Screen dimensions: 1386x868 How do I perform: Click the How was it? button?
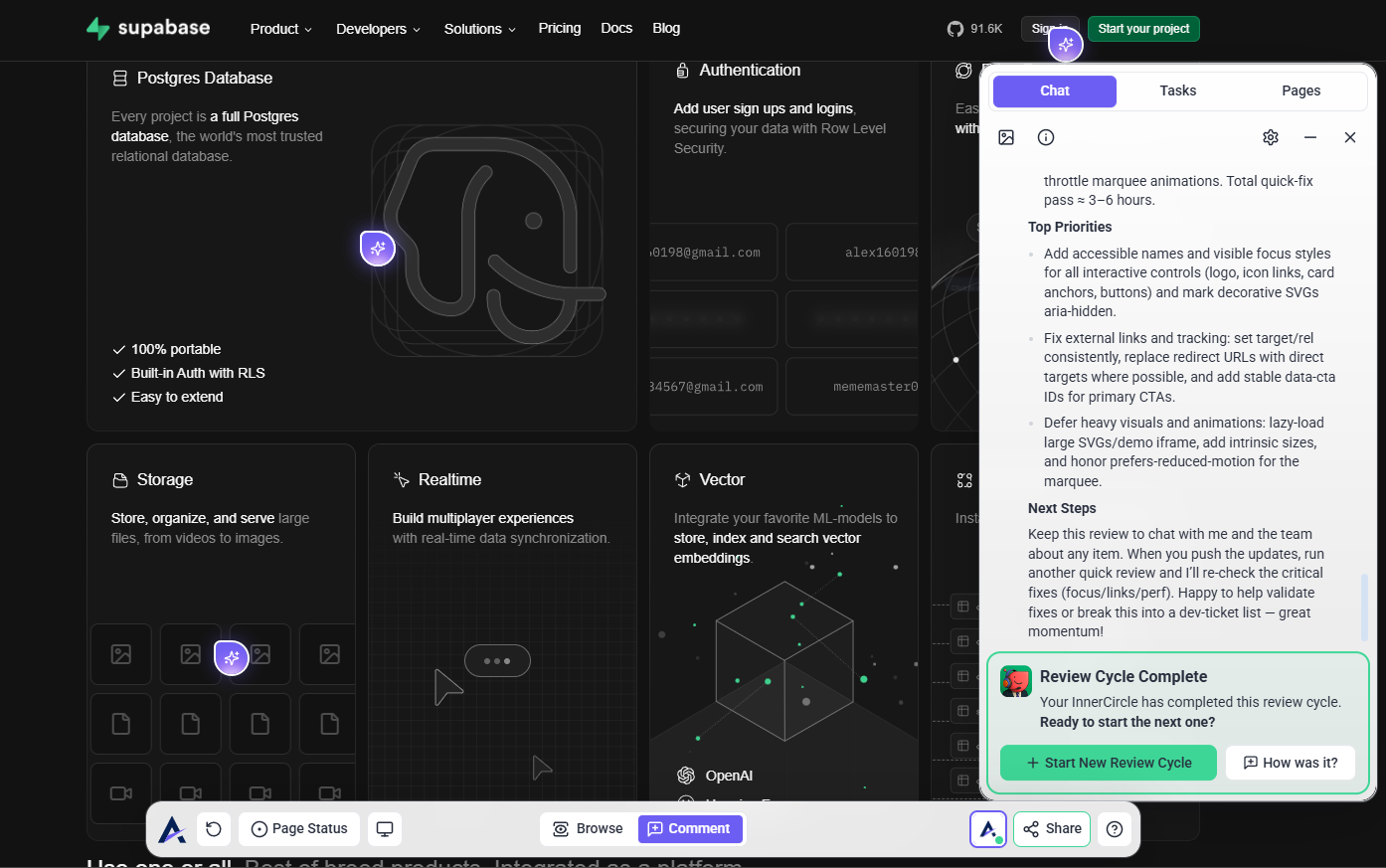click(1291, 763)
